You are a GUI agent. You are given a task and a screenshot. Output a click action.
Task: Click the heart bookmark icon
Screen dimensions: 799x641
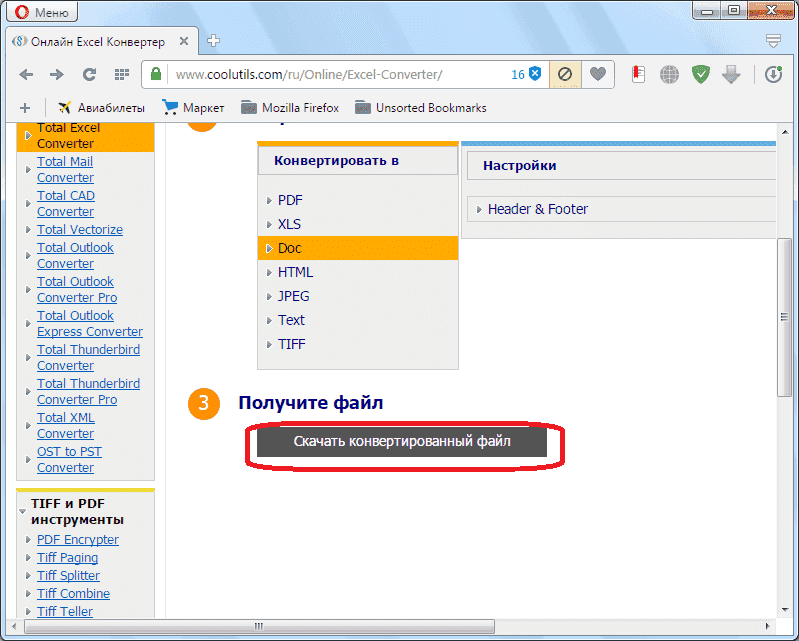(x=597, y=75)
